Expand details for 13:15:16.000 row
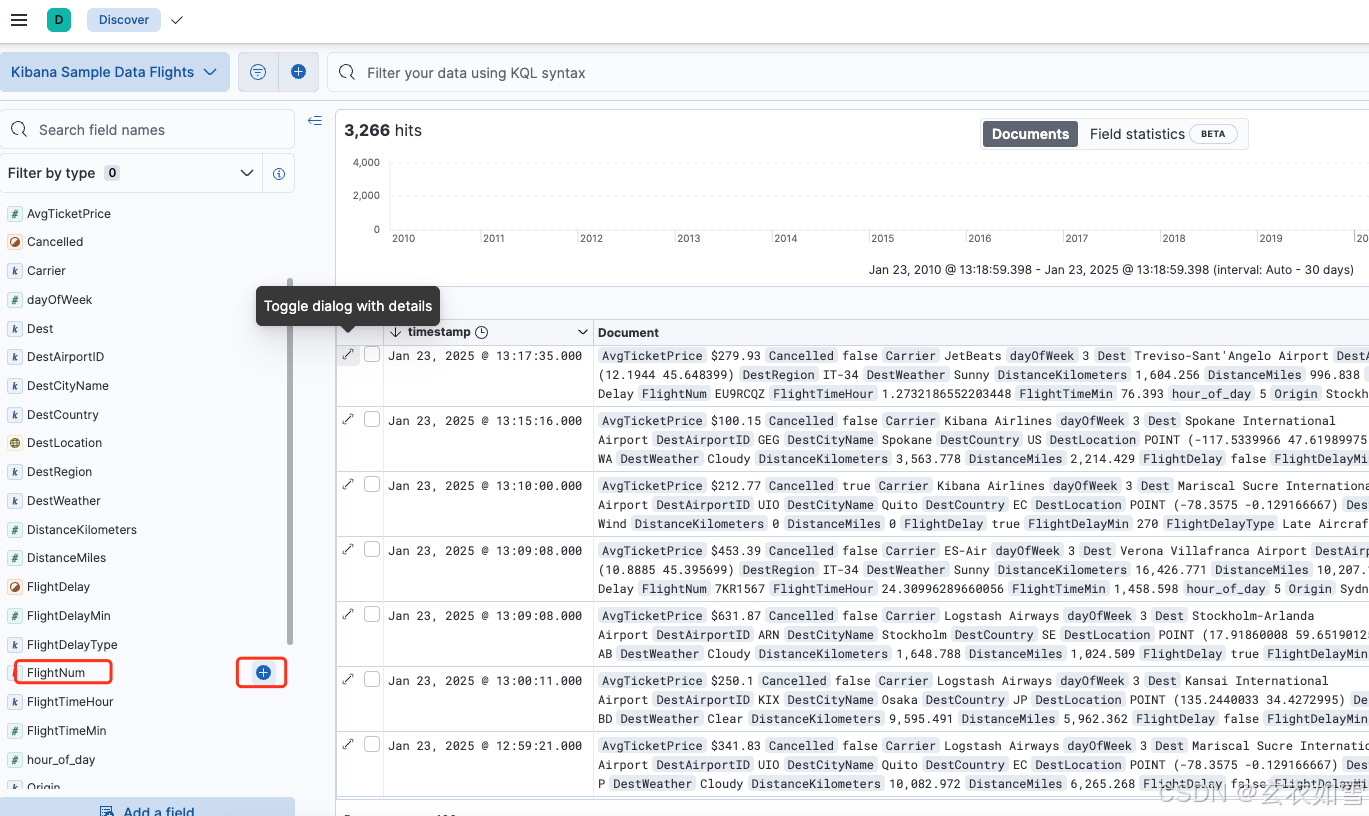The image size is (1369, 816). tap(348, 419)
